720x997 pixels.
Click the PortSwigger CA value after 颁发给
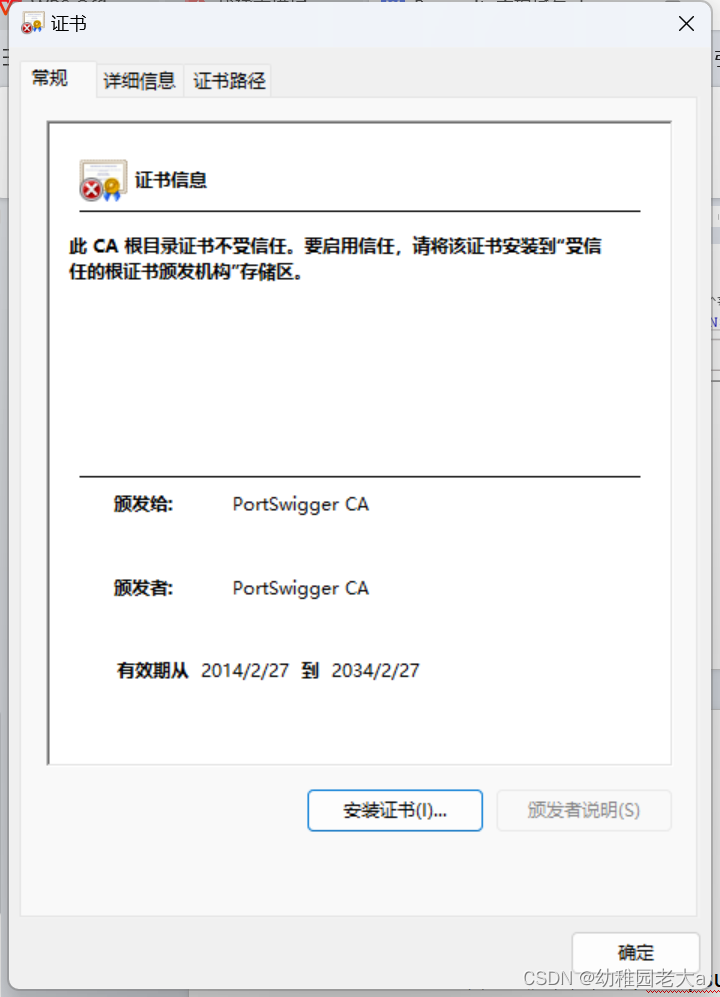click(300, 504)
